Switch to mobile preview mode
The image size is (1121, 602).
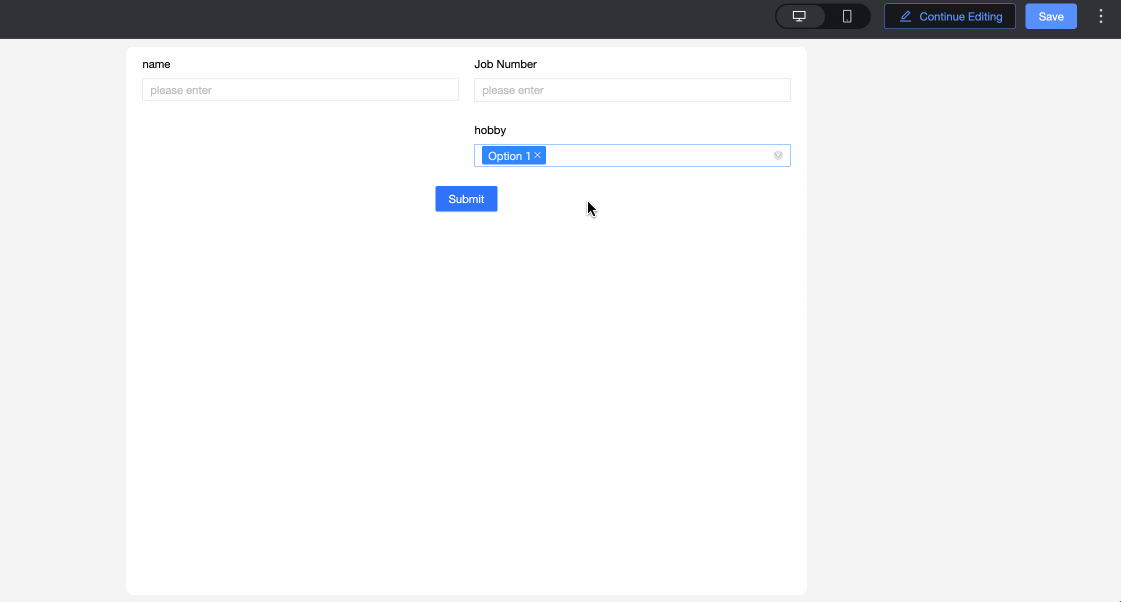pos(846,16)
